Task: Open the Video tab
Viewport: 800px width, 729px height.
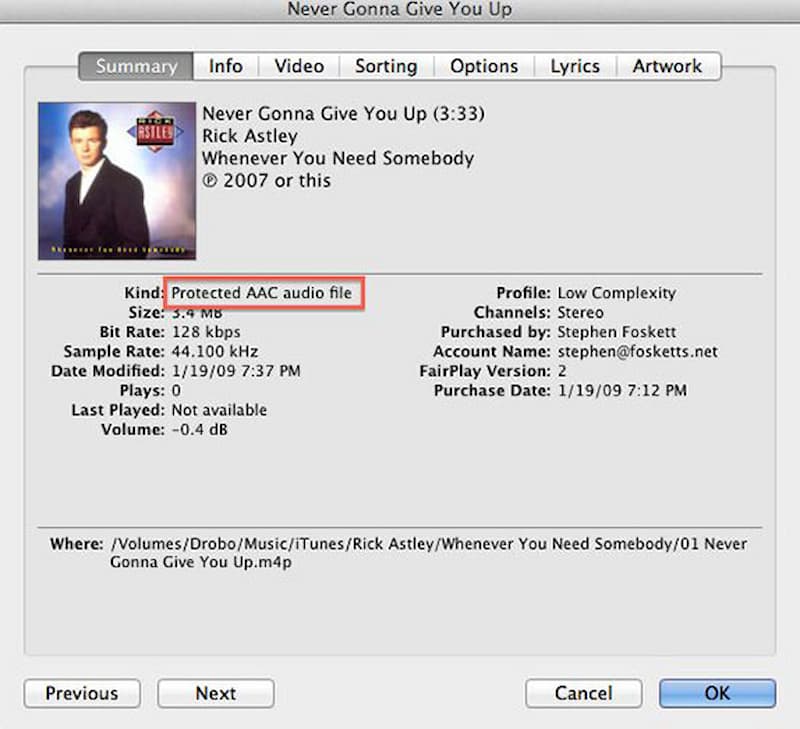Action: [x=298, y=66]
